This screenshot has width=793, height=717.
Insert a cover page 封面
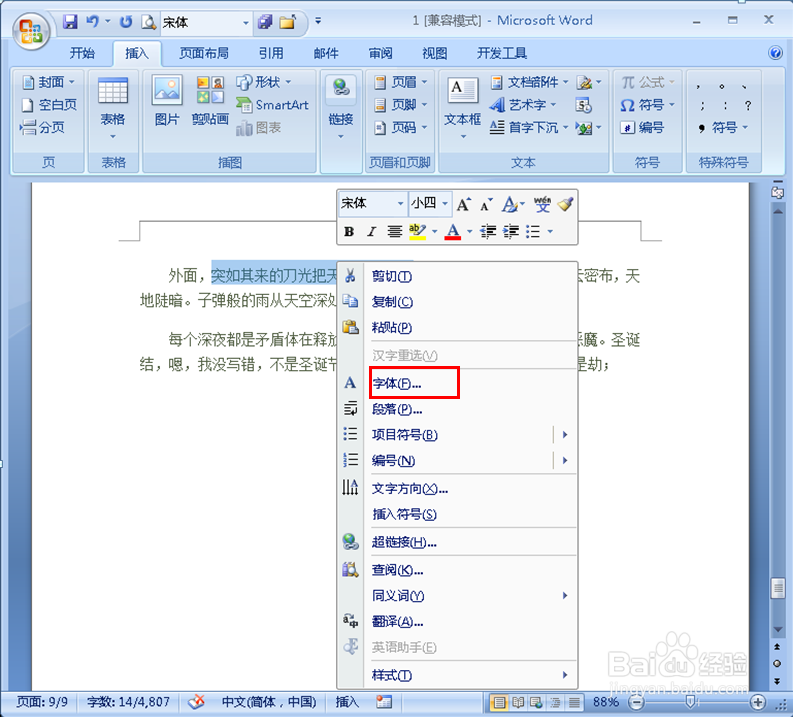click(x=49, y=82)
